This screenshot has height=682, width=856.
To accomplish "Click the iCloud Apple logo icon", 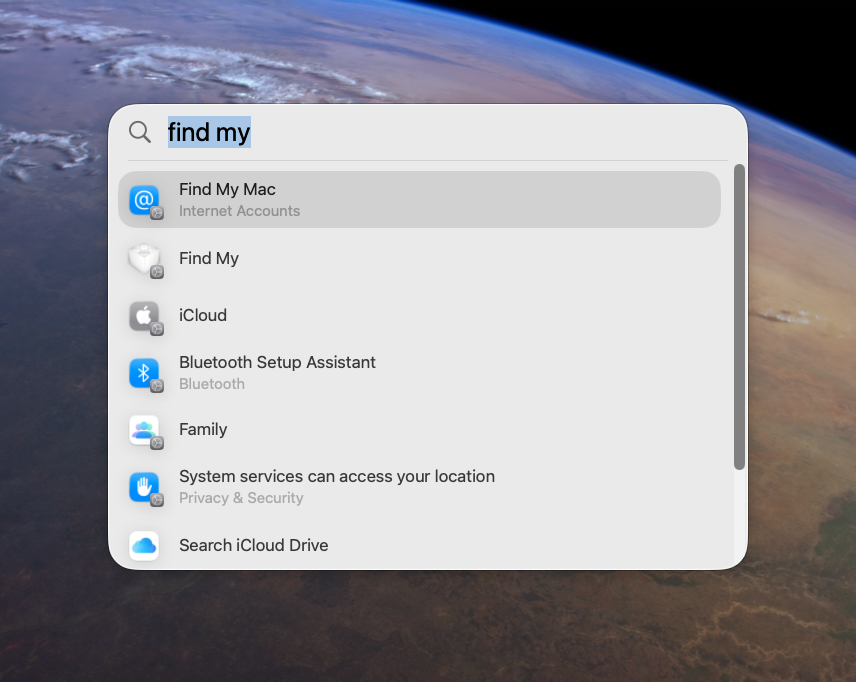I will click(145, 316).
